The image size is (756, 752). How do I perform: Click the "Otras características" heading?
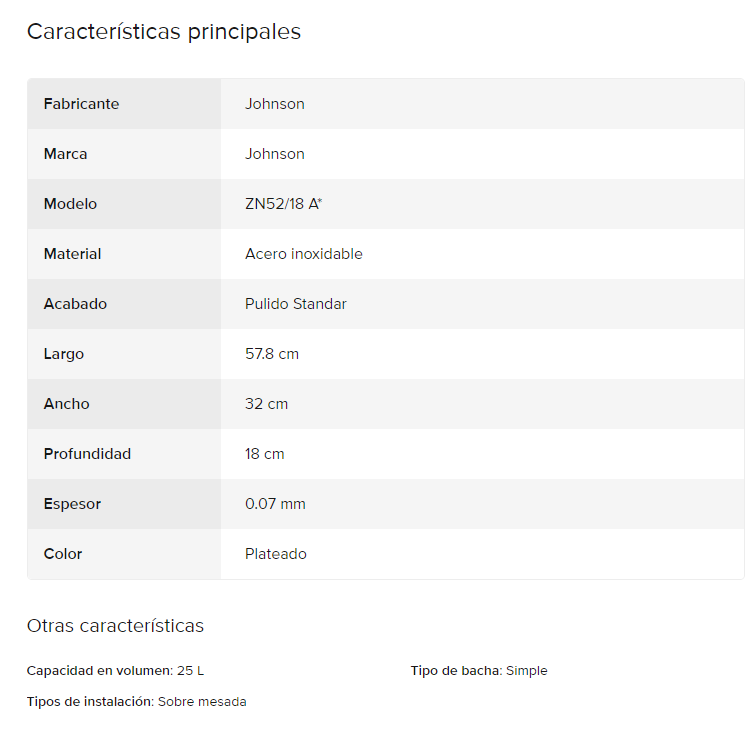[x=115, y=626]
